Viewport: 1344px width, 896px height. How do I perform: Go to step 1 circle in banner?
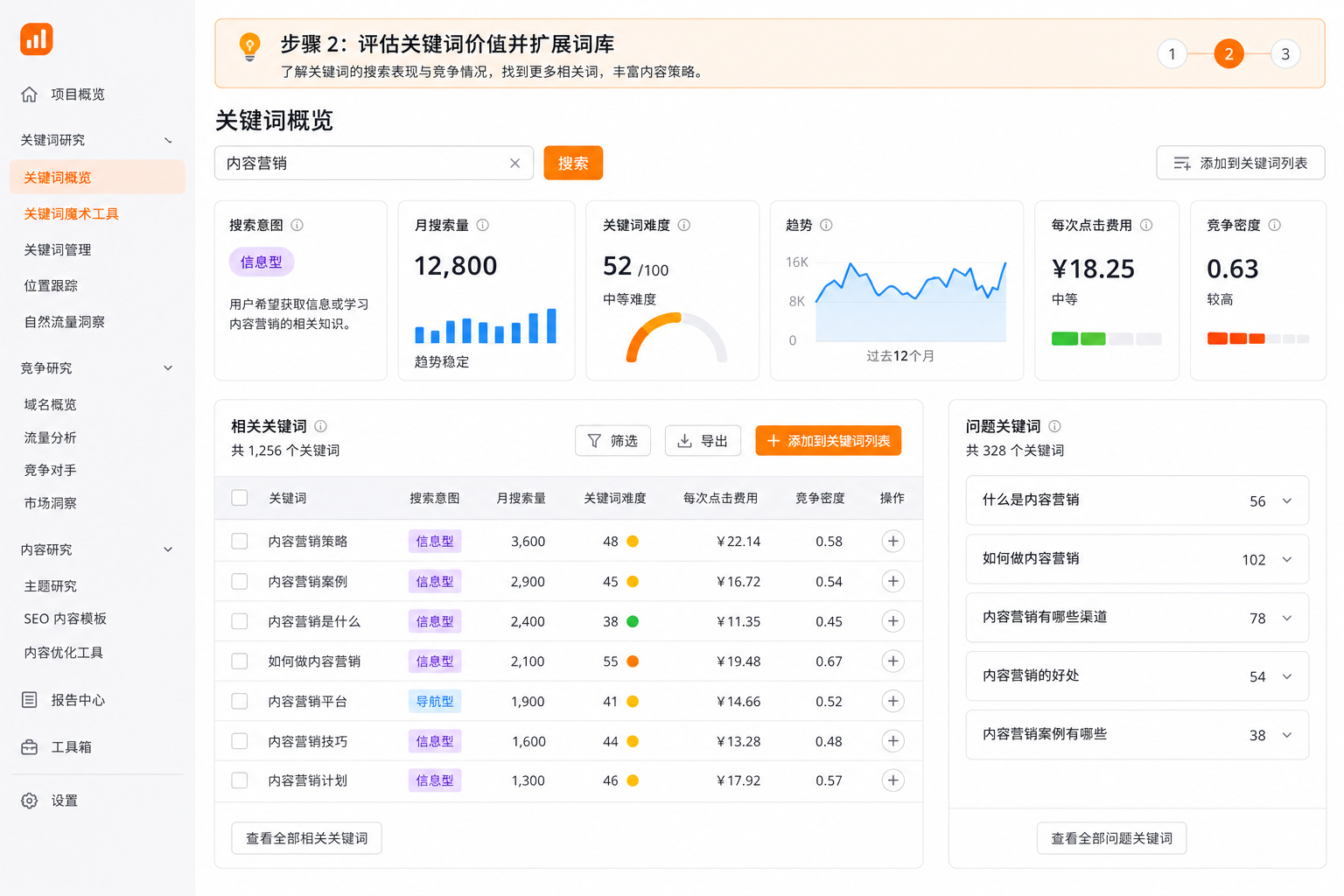coord(1172,54)
